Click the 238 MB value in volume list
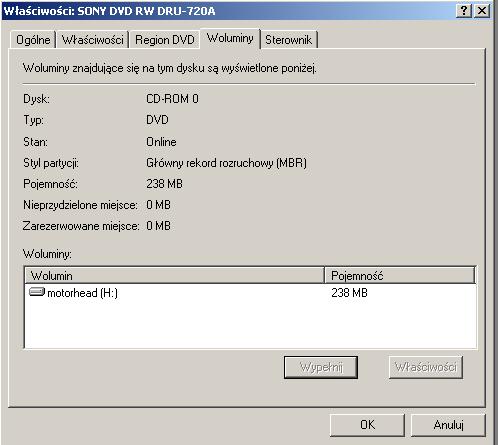Viewport: 498px width, 445px height. tap(349, 293)
